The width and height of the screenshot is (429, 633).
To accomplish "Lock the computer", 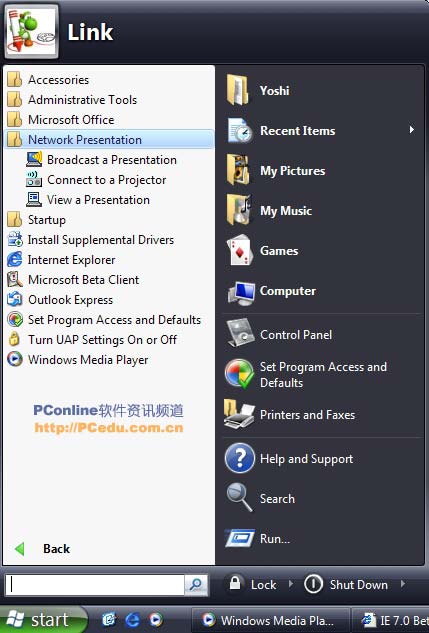I will tap(253, 585).
